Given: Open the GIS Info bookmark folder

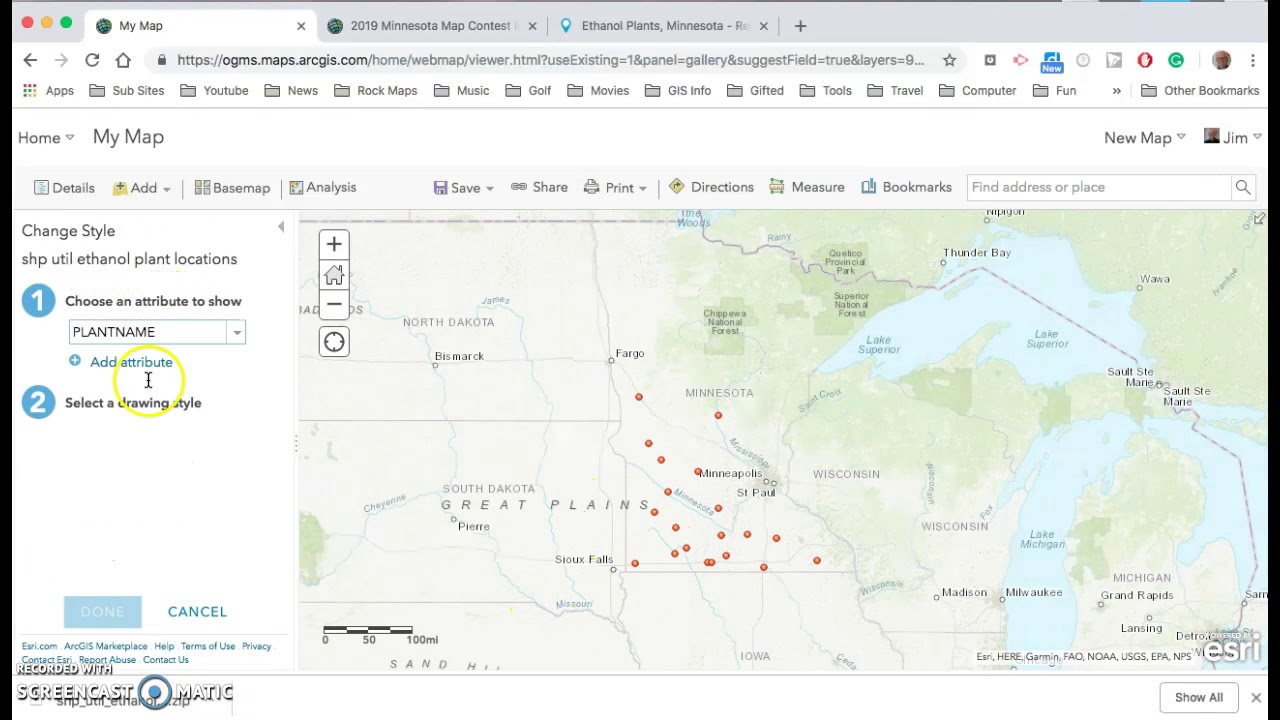Looking at the screenshot, I should [x=678, y=91].
